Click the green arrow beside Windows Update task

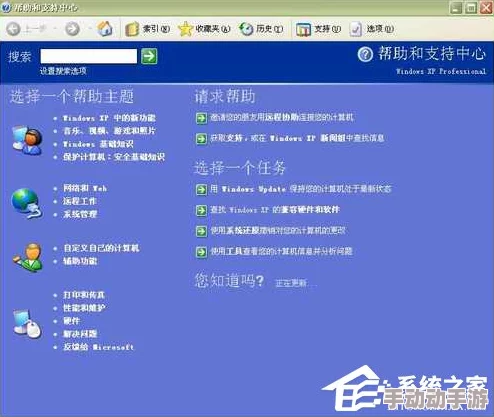coord(201,190)
